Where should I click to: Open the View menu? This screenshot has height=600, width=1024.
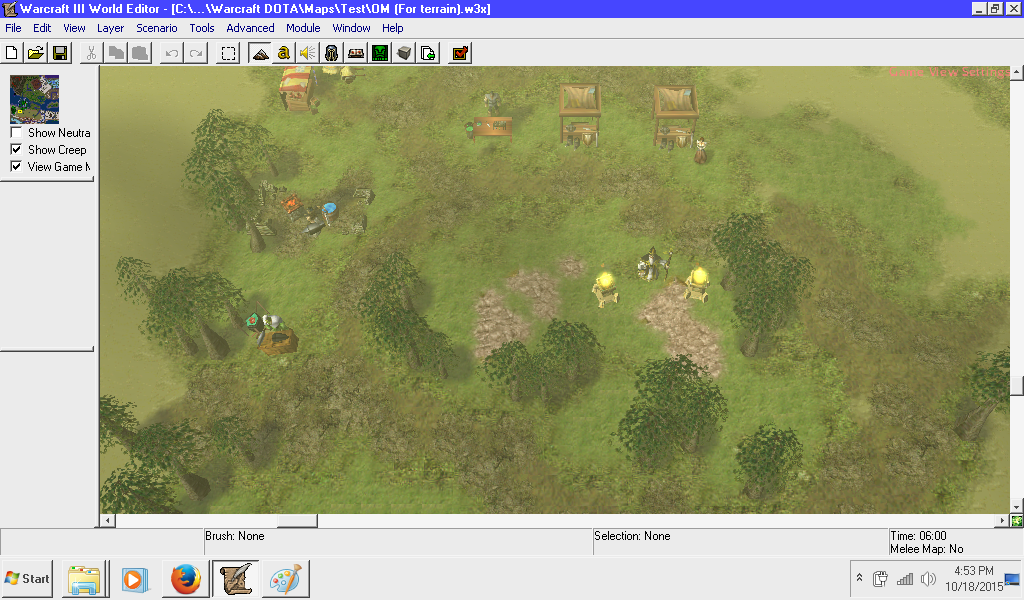[74, 28]
